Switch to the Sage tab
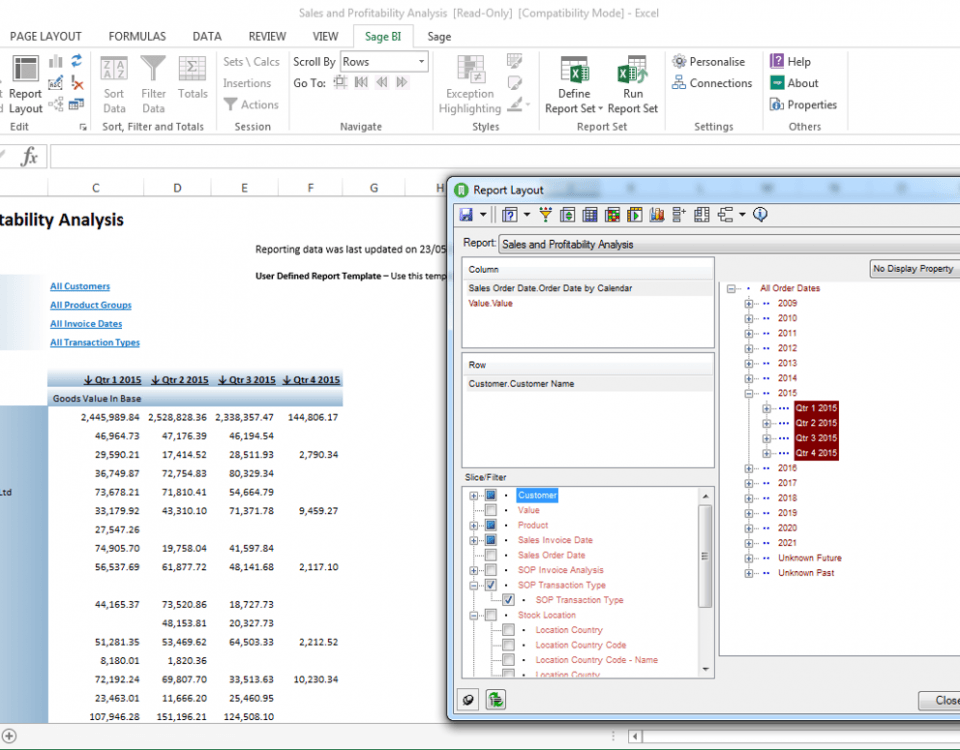 [439, 37]
